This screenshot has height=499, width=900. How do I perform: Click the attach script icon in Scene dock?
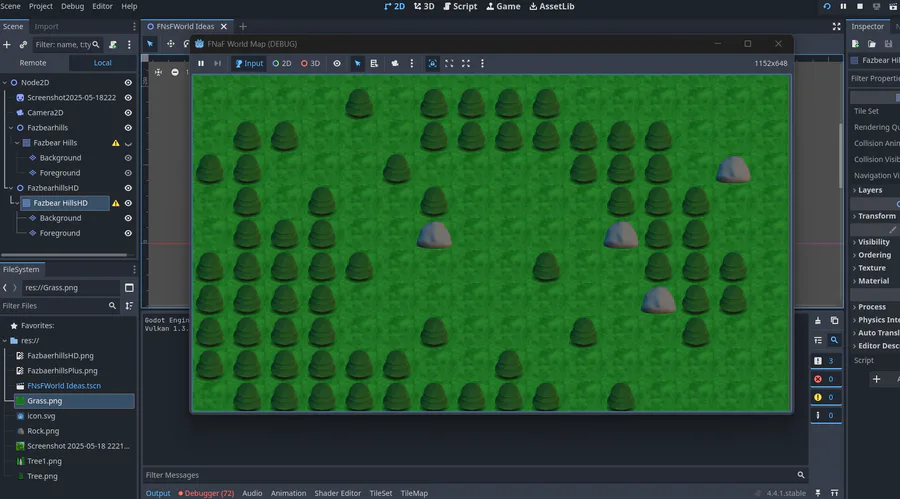(113, 44)
